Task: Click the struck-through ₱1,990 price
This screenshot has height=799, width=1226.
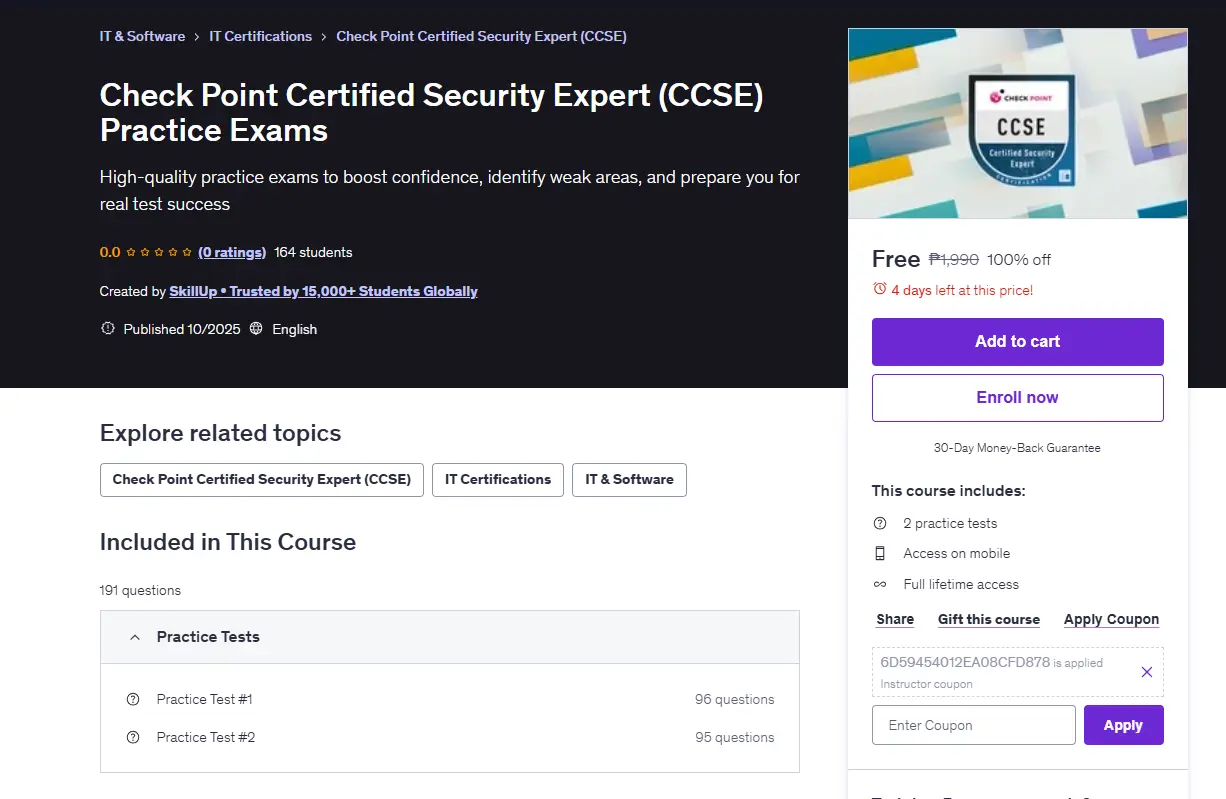Action: click(x=954, y=259)
